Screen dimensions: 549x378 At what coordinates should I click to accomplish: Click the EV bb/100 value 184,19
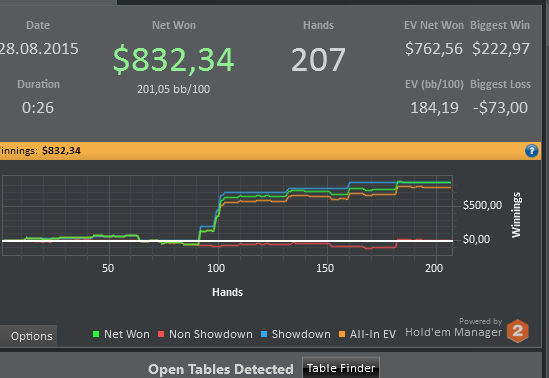point(434,108)
